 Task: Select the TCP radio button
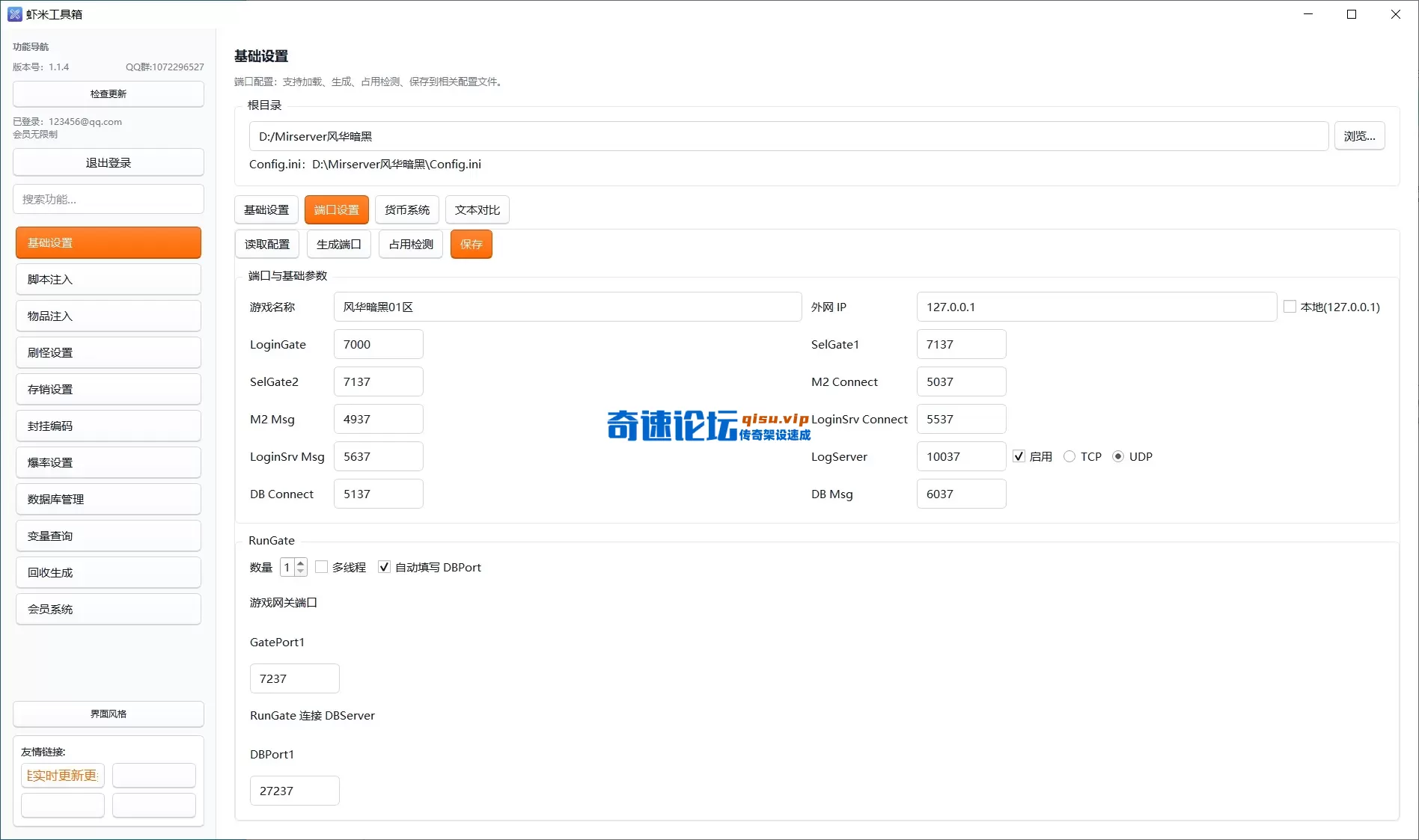[x=1069, y=456]
